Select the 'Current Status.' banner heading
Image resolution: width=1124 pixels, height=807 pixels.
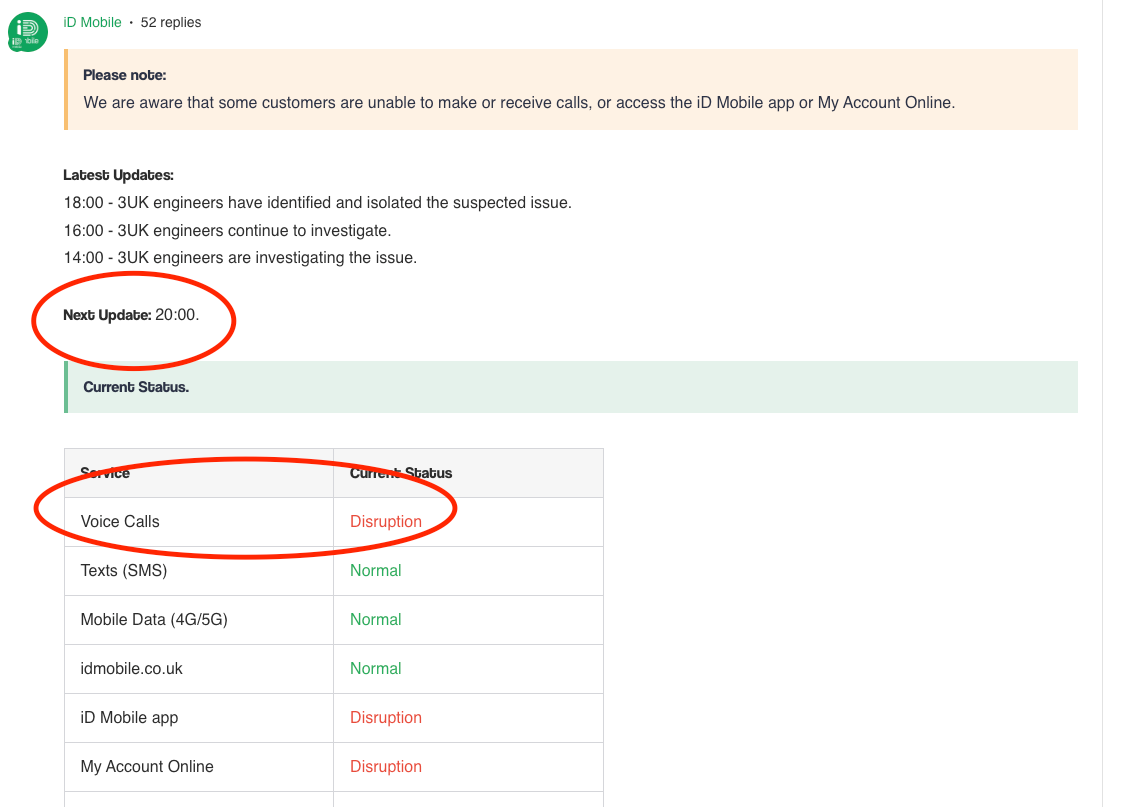(x=136, y=387)
